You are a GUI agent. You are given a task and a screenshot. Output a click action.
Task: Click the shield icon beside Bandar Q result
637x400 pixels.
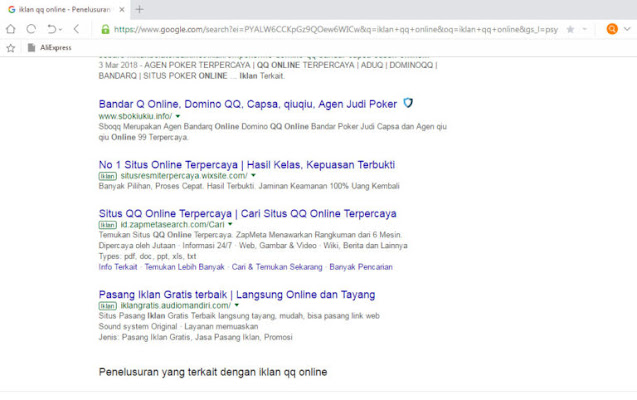coord(408,103)
